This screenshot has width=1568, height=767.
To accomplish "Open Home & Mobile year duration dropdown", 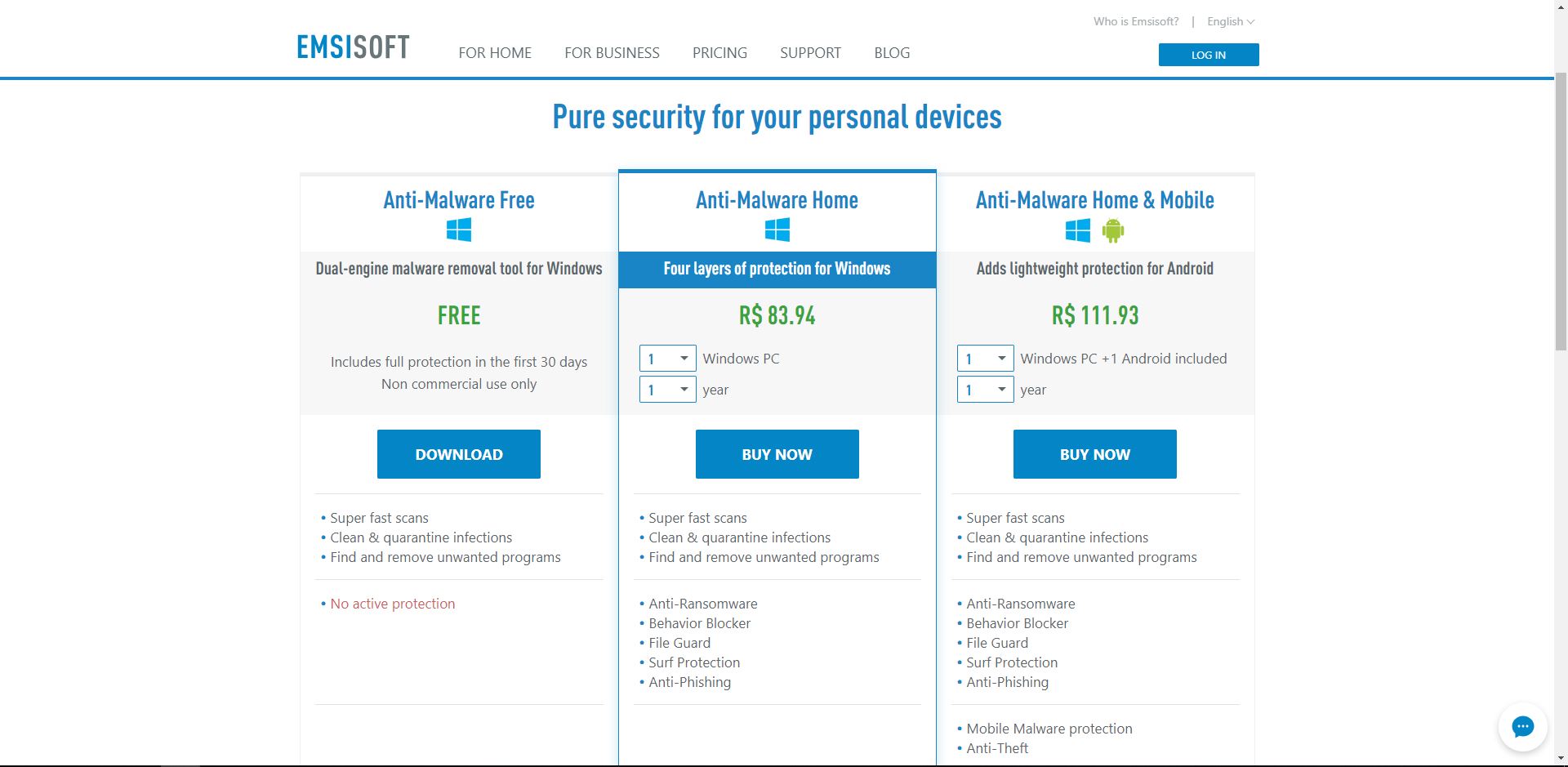I will (985, 390).
